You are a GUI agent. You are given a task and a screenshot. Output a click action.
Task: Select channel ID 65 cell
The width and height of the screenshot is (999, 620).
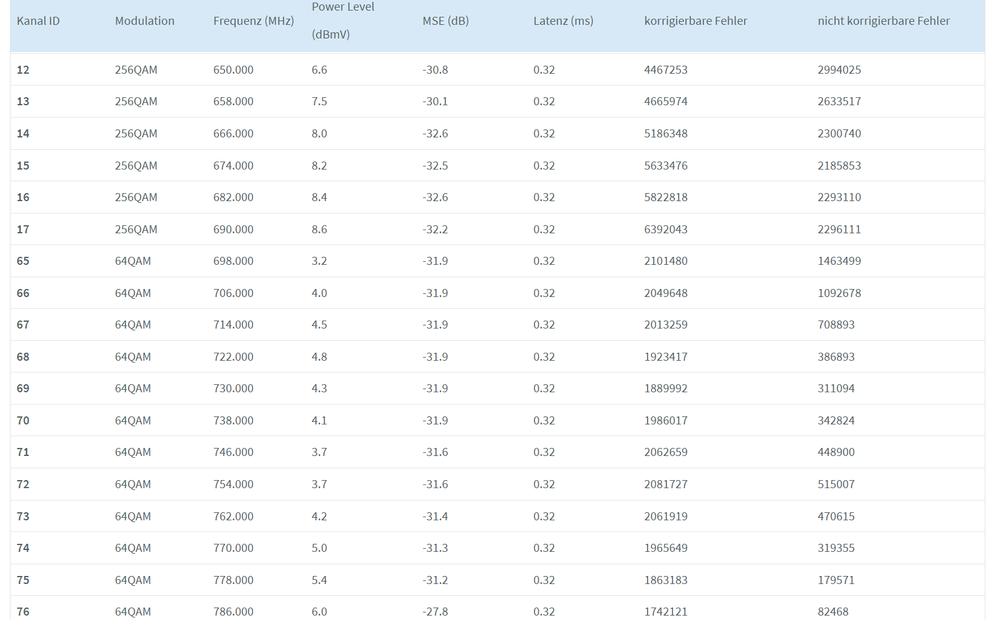(x=23, y=261)
